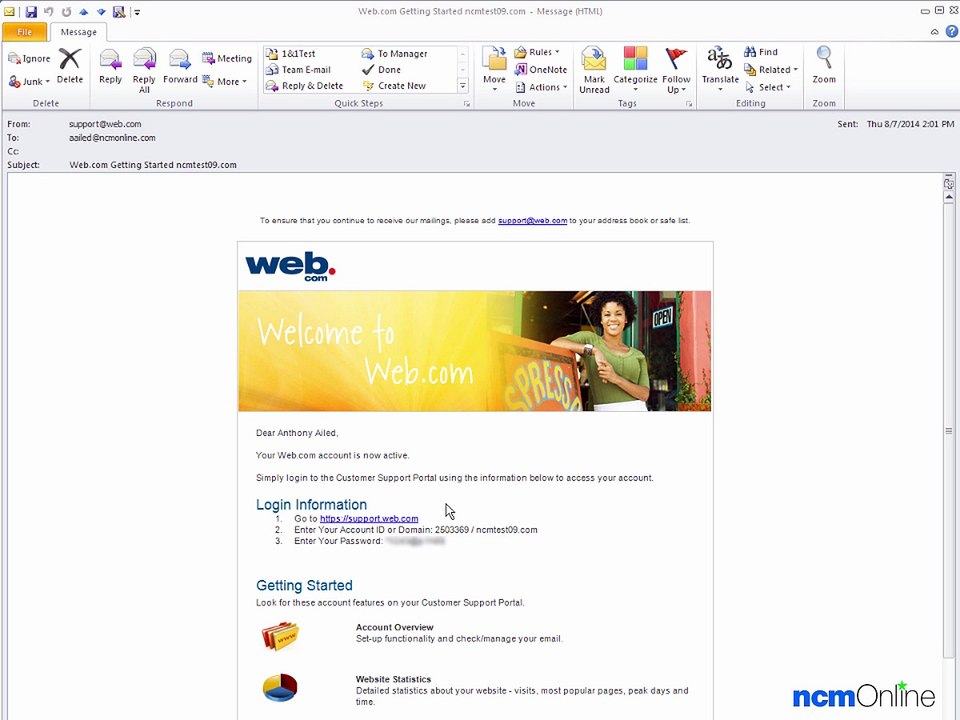Minimize the ribbon with the caret icon
The image size is (960, 720).
[x=934, y=31]
